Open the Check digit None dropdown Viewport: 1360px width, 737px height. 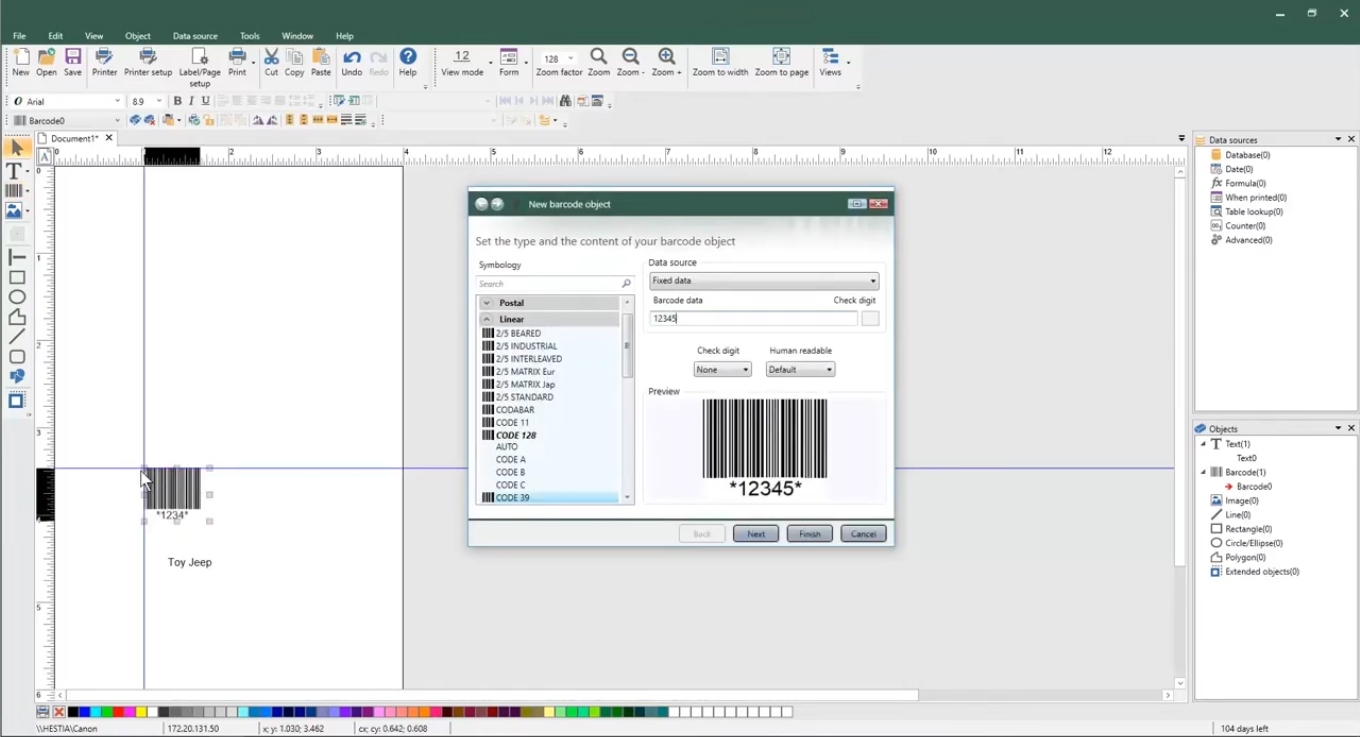coord(722,370)
